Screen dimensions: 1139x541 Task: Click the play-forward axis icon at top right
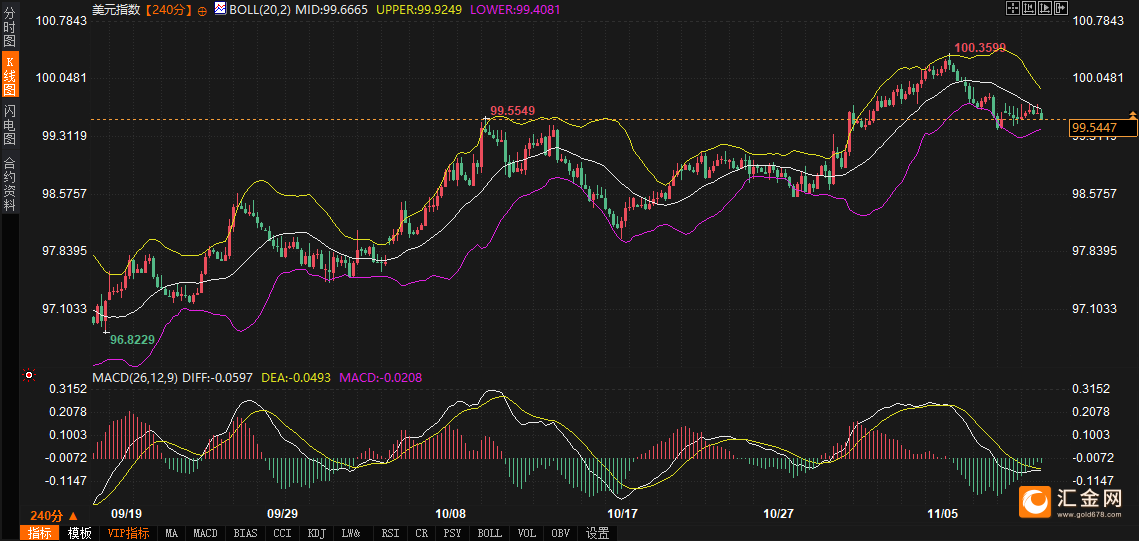(x=1044, y=8)
